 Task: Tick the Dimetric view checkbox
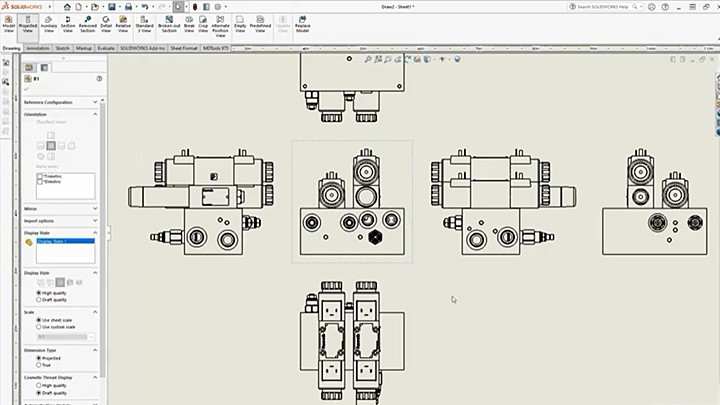(x=39, y=182)
